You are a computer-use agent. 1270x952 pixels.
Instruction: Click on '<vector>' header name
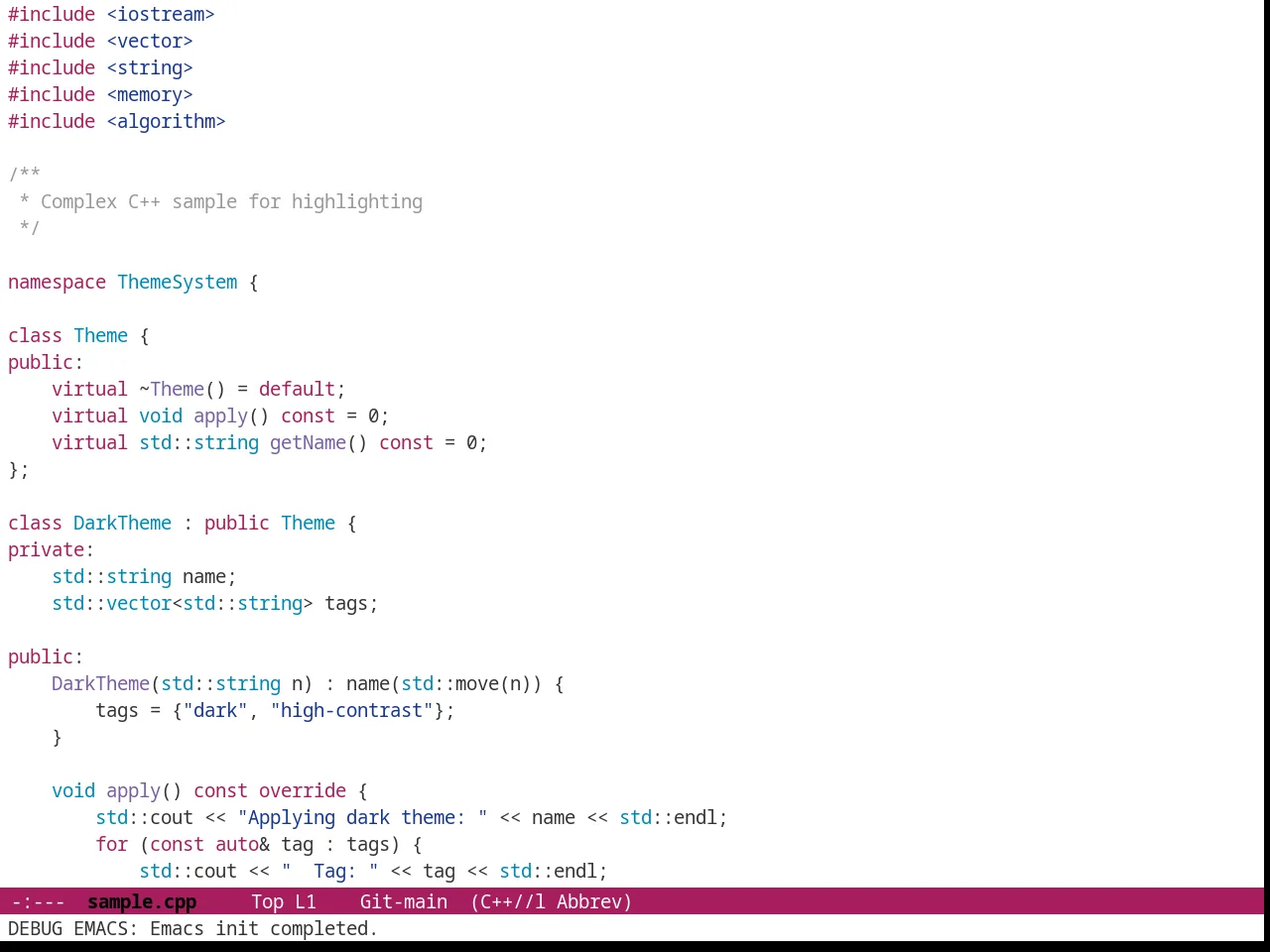[150, 41]
